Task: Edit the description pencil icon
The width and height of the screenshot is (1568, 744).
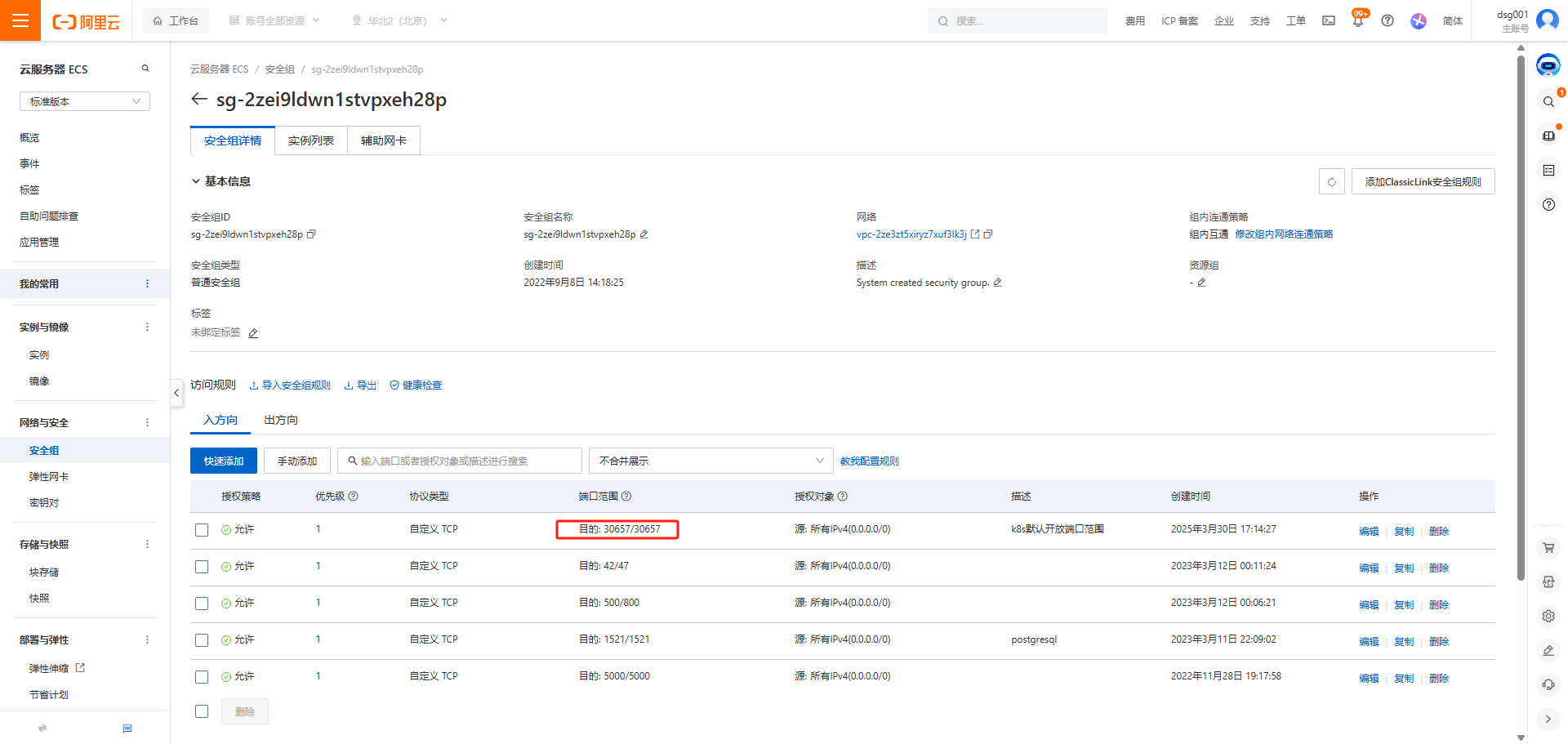Action: [x=997, y=283]
